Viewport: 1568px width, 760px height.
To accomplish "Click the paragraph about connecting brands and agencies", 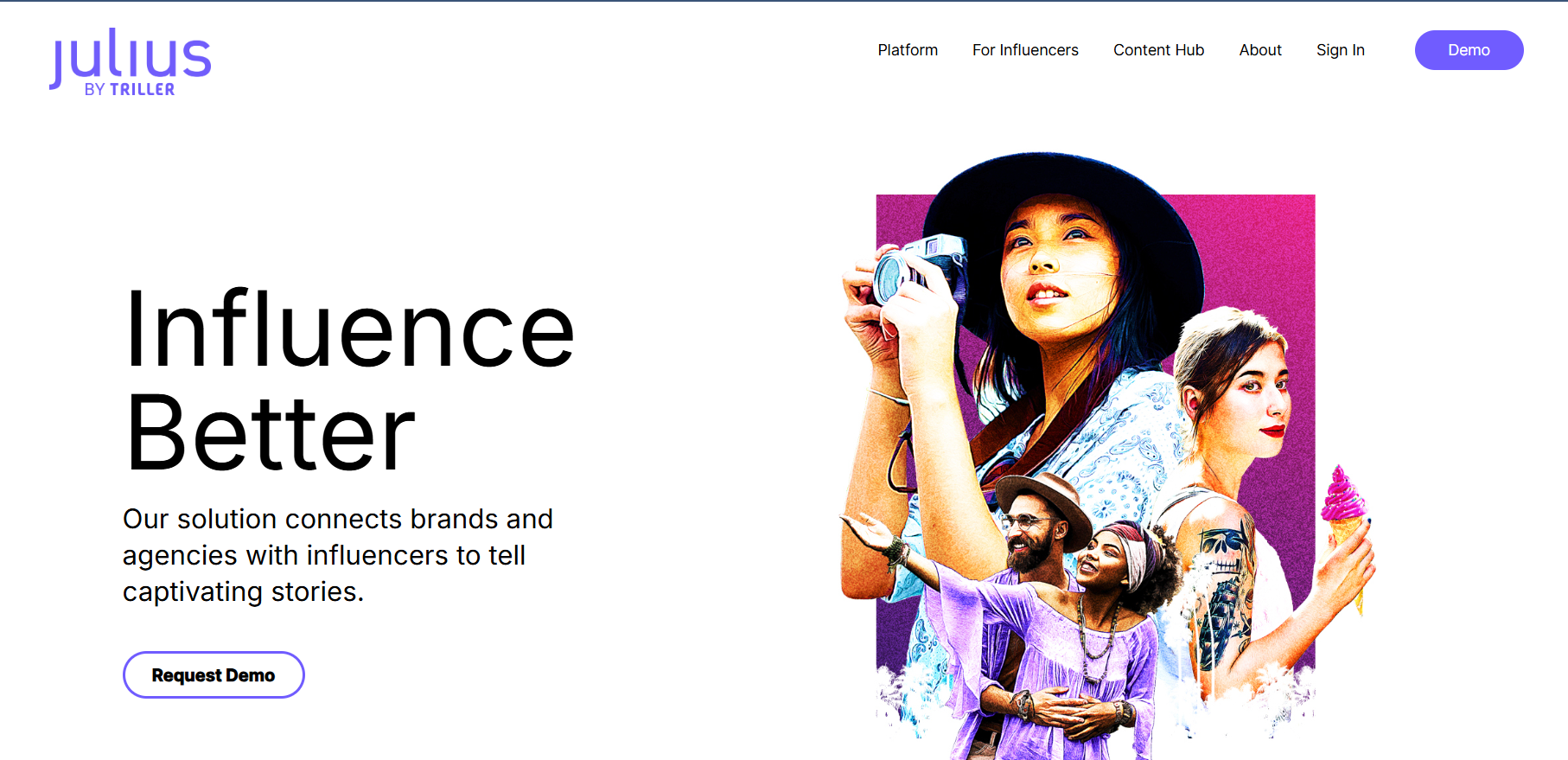I will click(337, 555).
